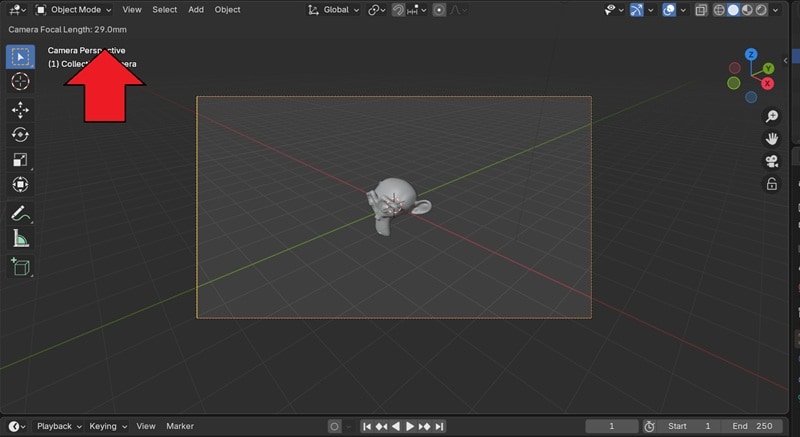Click the Suzanne monkey head object
Viewport: 800px width, 437px height.
tap(397, 205)
